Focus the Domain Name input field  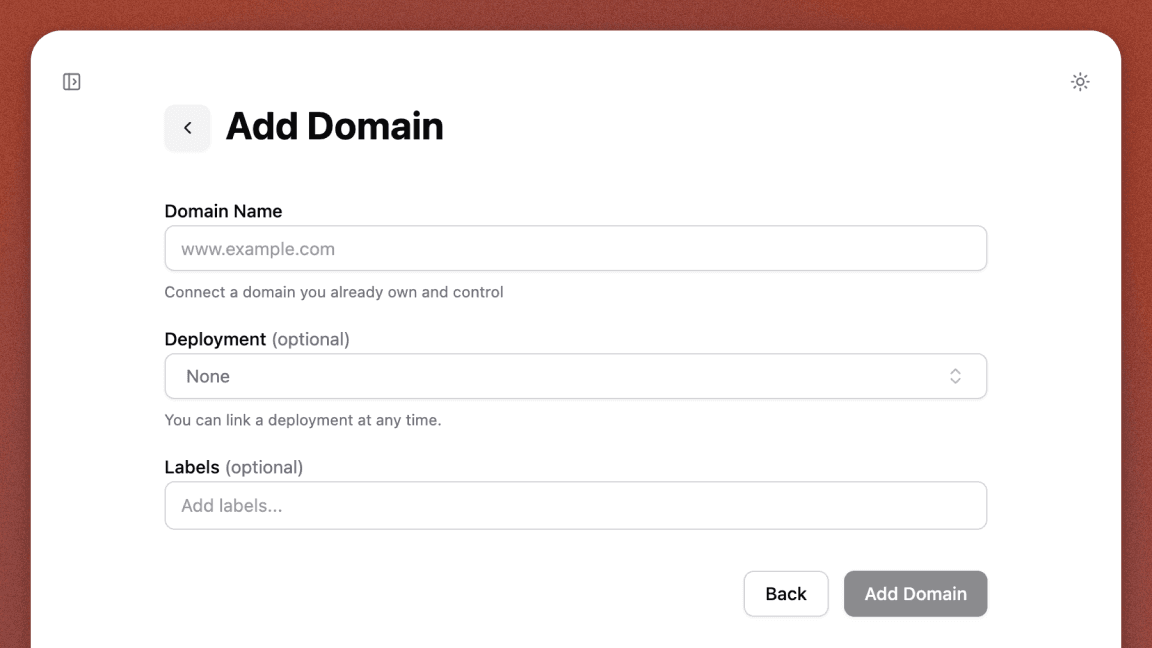pyautogui.click(x=575, y=248)
